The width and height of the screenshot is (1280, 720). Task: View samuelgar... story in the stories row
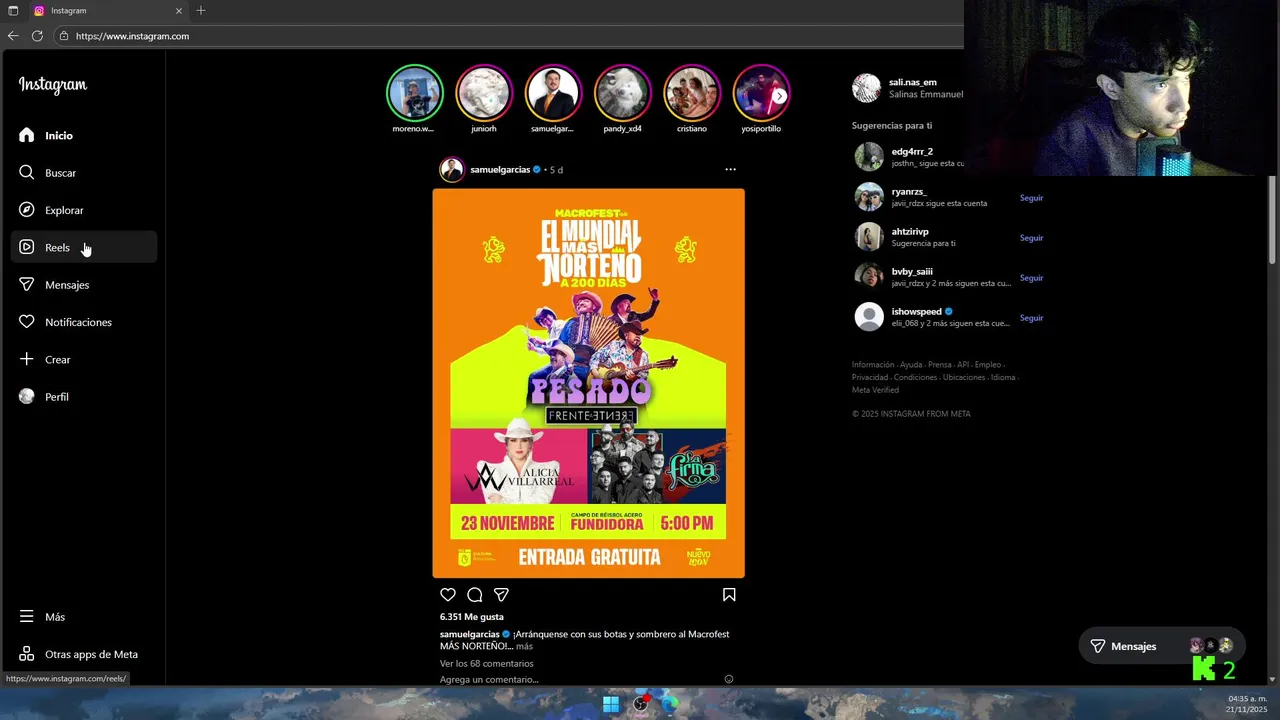point(553,93)
